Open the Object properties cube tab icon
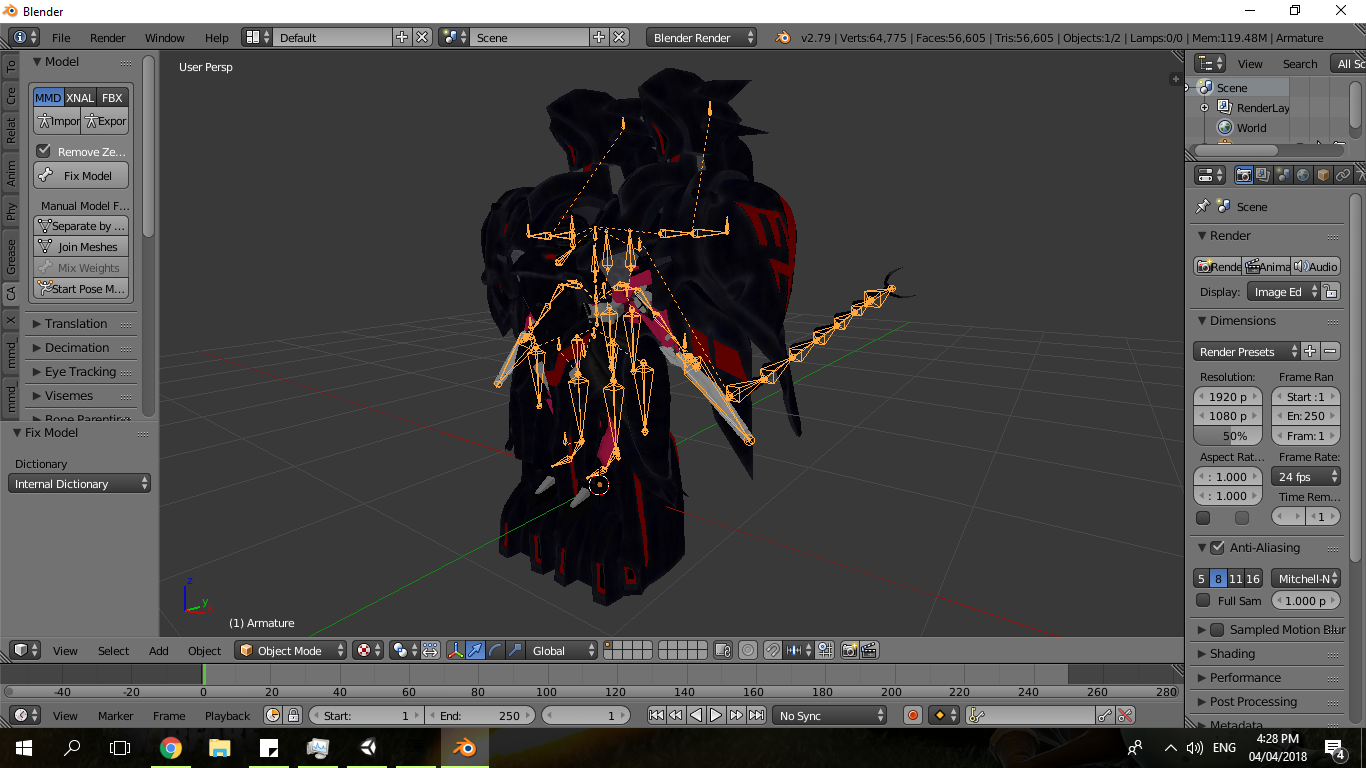1366x768 pixels. point(1323,175)
